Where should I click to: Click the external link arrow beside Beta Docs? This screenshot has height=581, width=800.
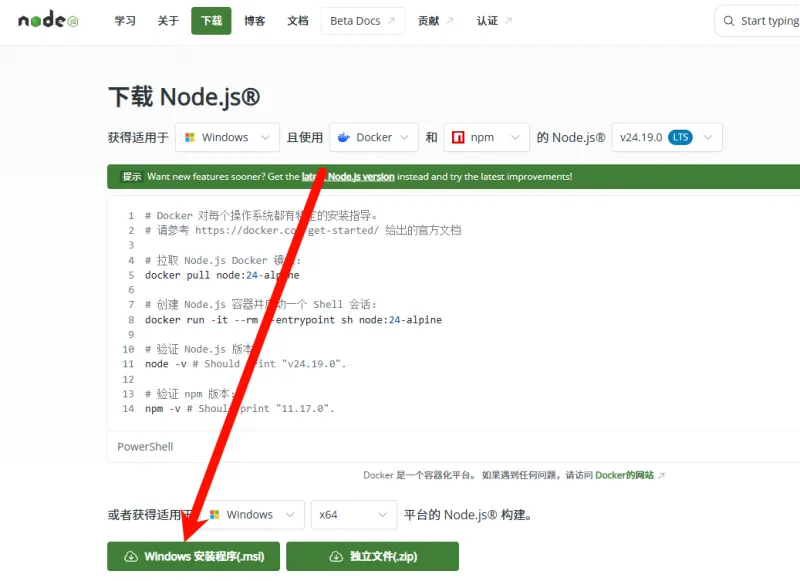pyautogui.click(x=391, y=20)
